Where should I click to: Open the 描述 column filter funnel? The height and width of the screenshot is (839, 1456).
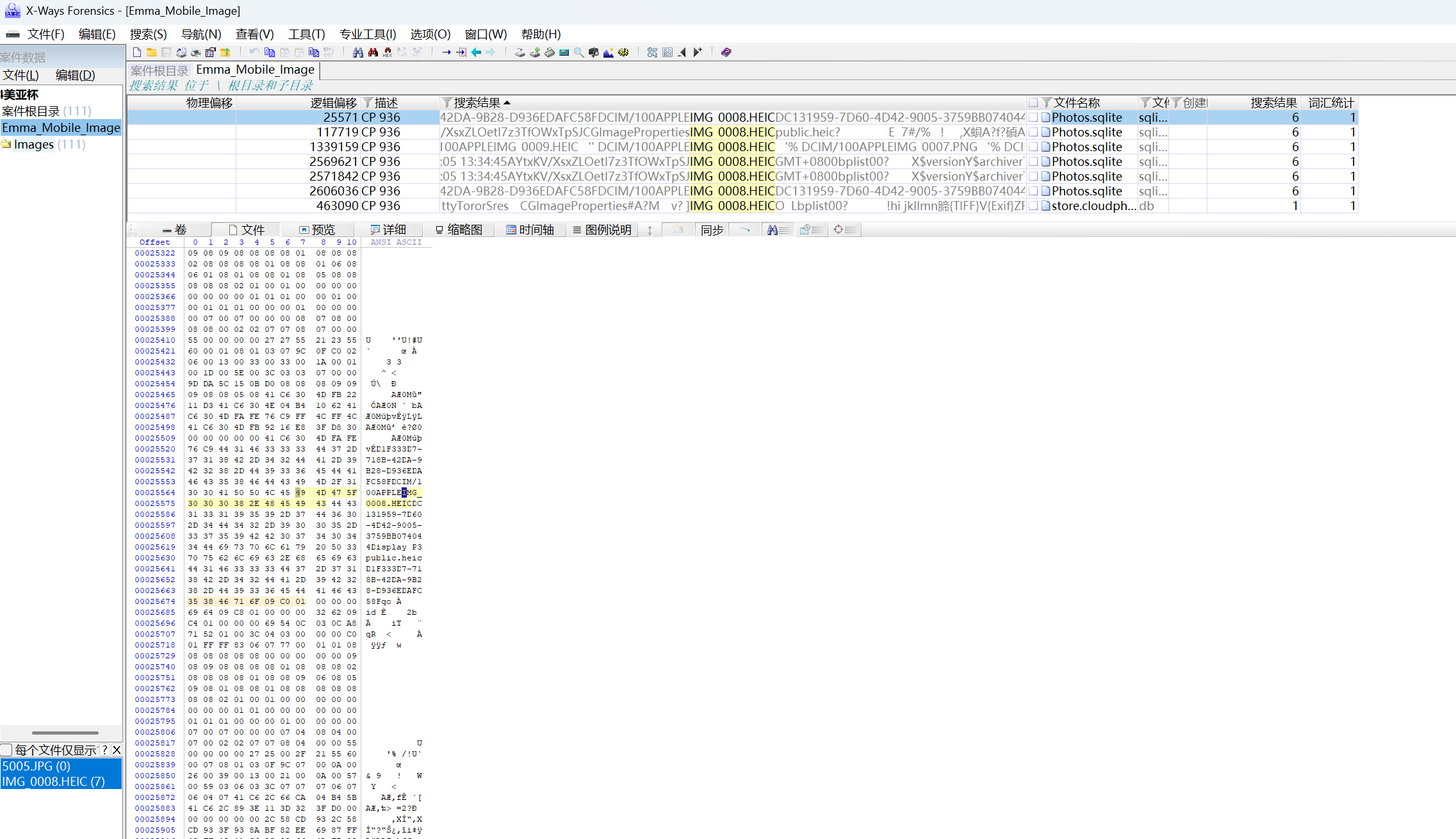tap(368, 103)
